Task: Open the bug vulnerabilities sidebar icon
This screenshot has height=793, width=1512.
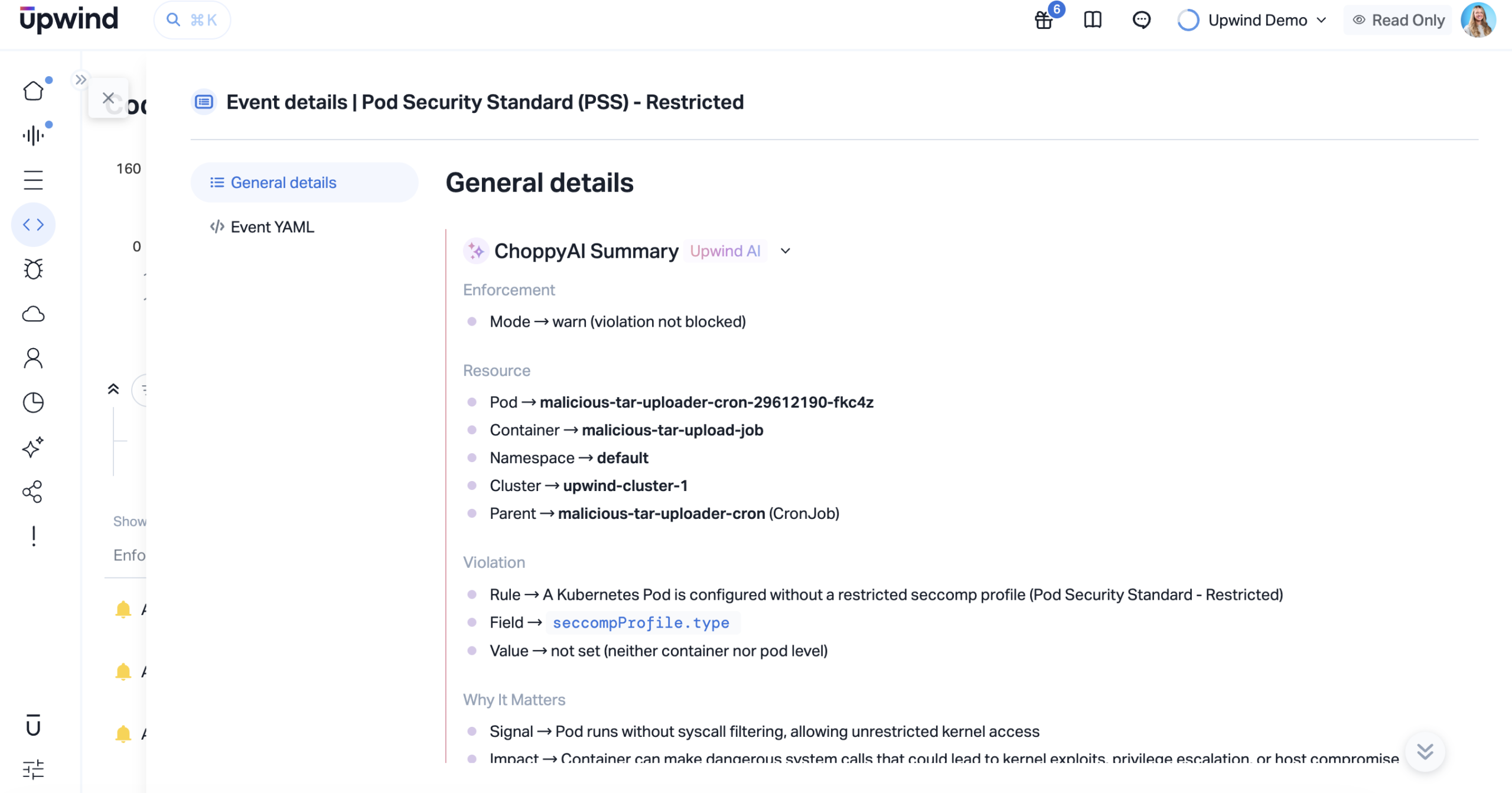Action: (x=33, y=269)
